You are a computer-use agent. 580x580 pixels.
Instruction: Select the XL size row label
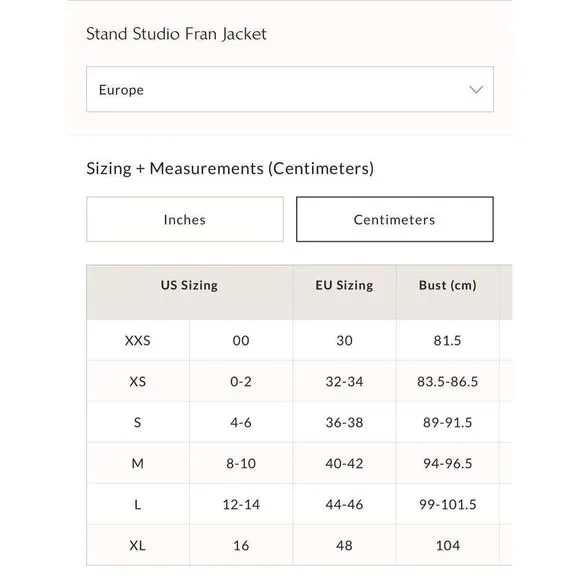coord(138,545)
